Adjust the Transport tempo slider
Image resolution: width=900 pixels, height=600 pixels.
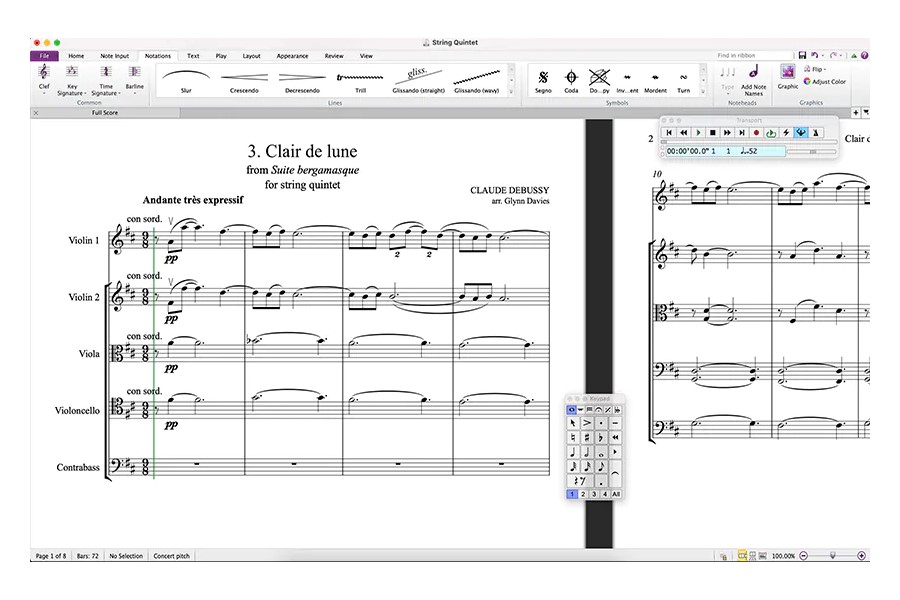(812, 152)
